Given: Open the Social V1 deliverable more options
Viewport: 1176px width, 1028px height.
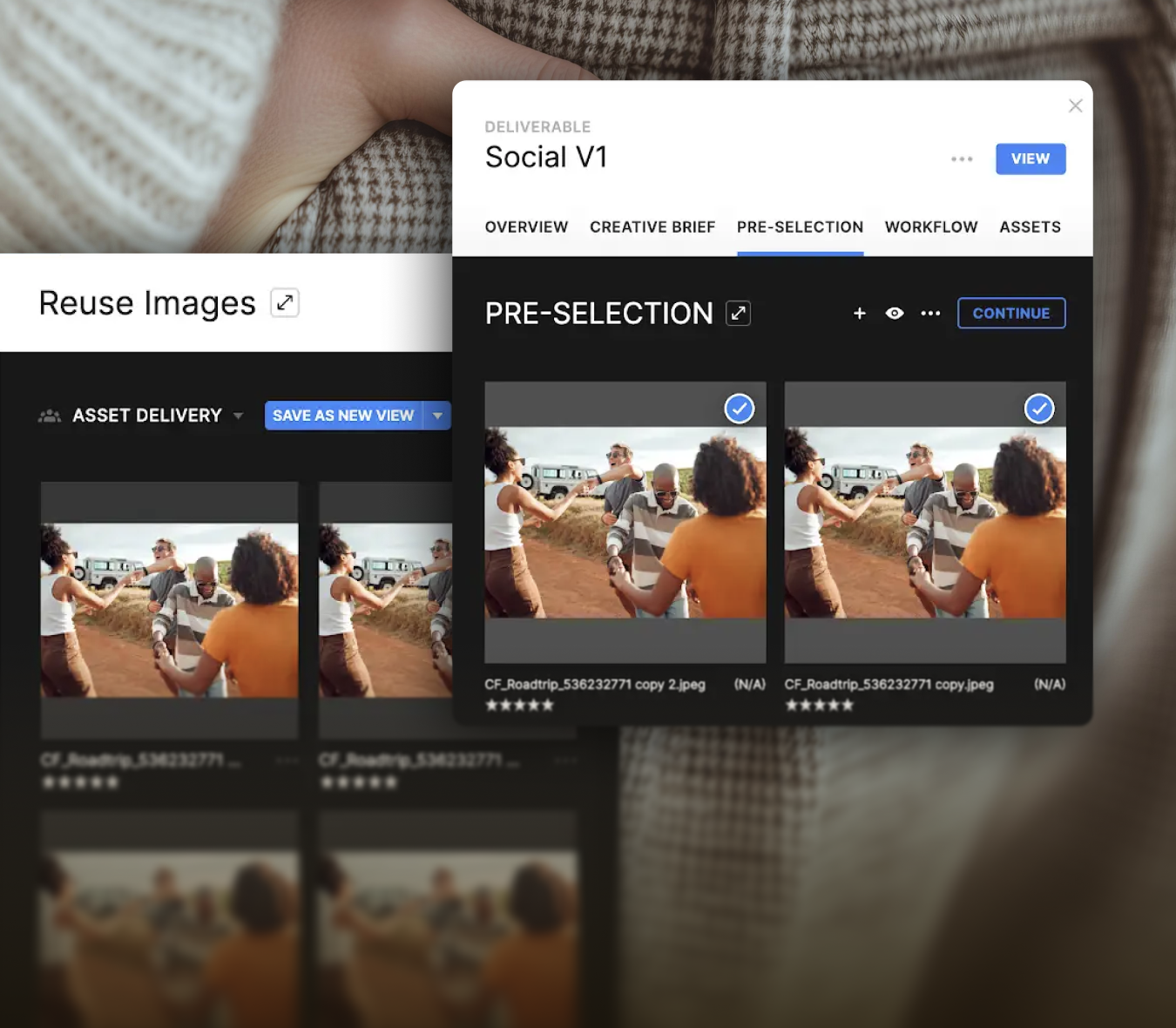Looking at the screenshot, I should coord(961,159).
